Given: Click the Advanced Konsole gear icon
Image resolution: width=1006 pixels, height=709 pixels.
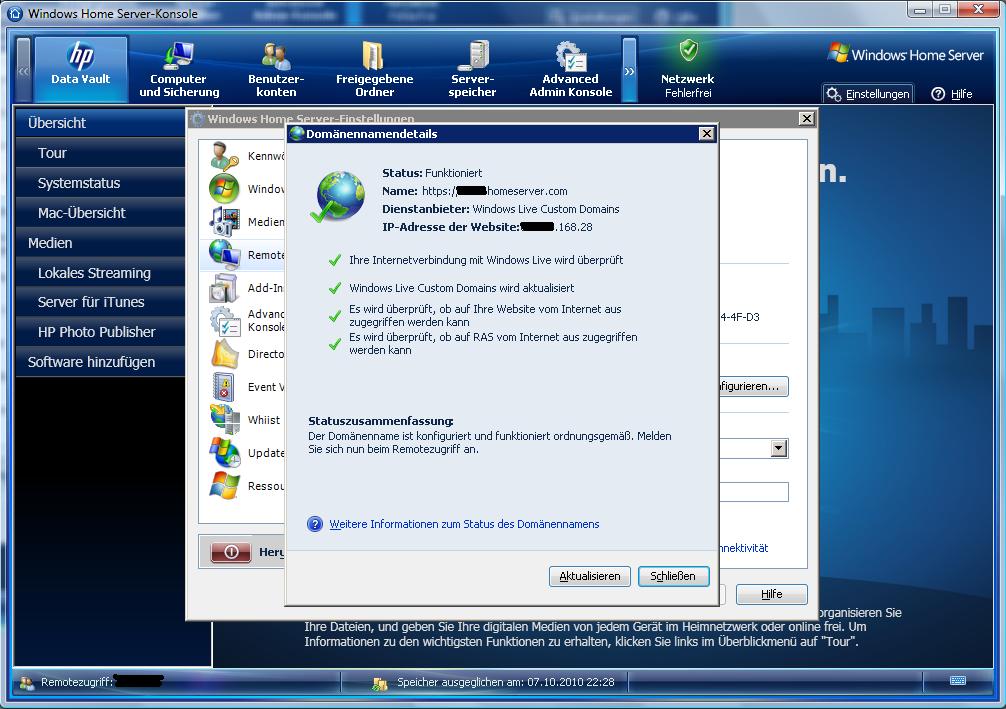Looking at the screenshot, I should point(224,320).
